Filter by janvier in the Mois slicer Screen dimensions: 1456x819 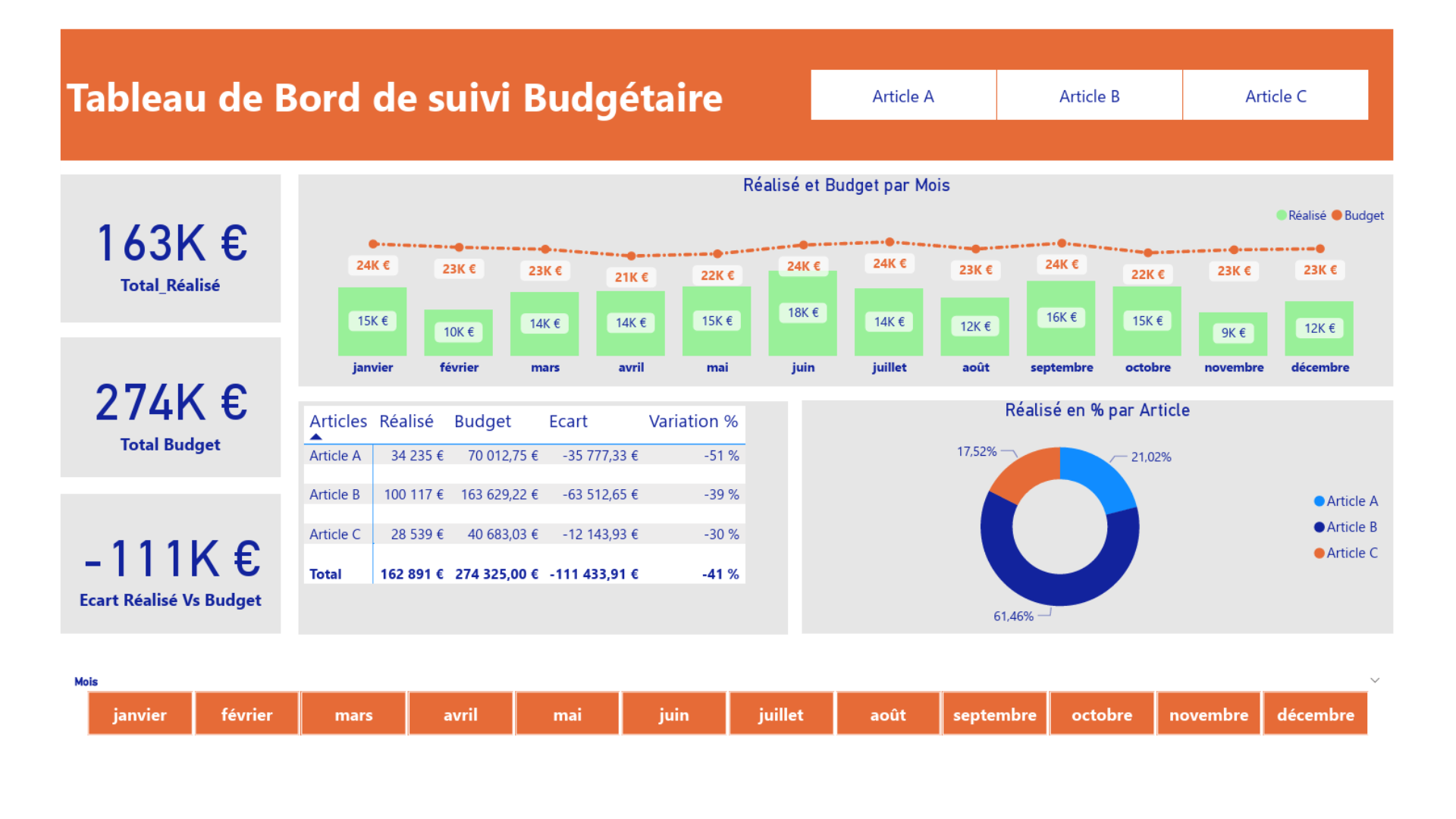(140, 714)
